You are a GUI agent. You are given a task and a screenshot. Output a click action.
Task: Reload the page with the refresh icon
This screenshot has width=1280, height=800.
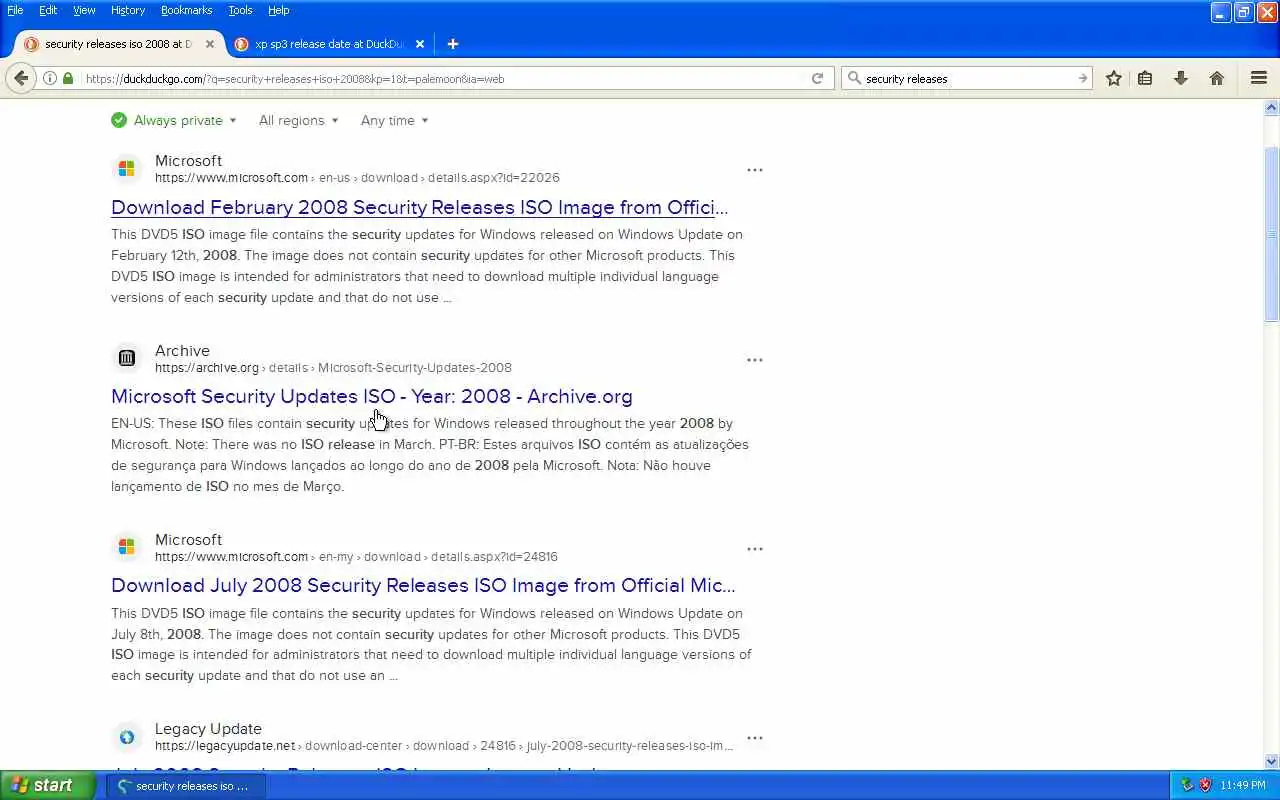pyautogui.click(x=817, y=78)
